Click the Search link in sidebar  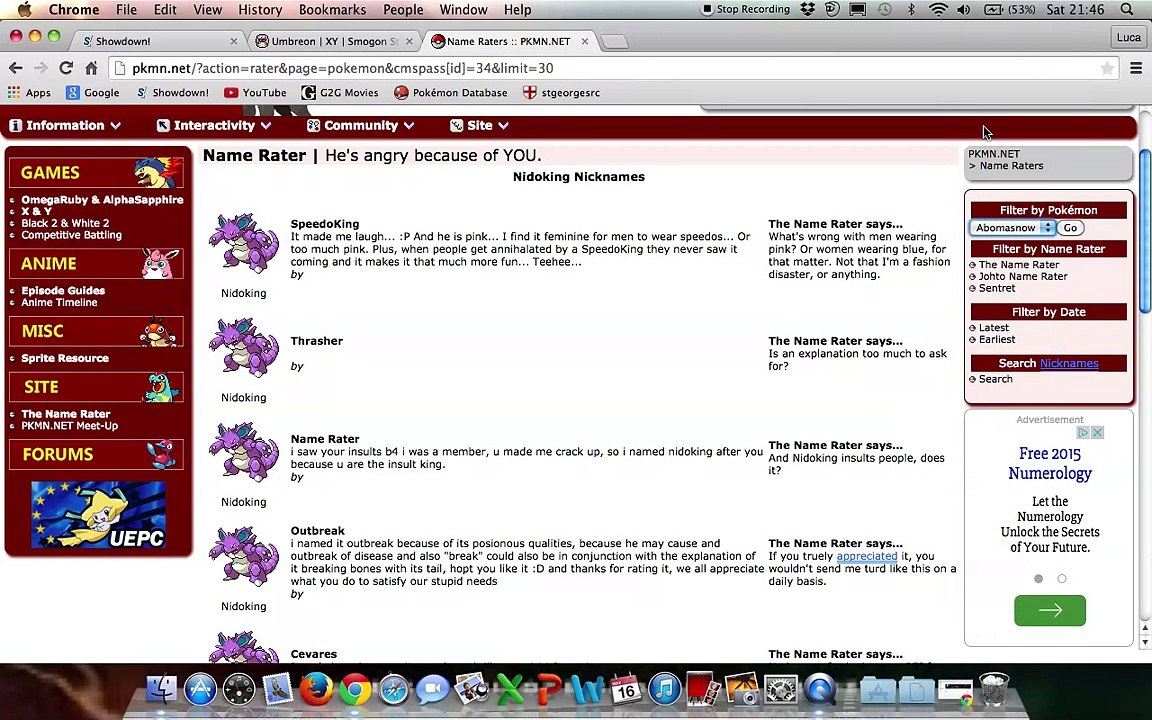tap(996, 379)
